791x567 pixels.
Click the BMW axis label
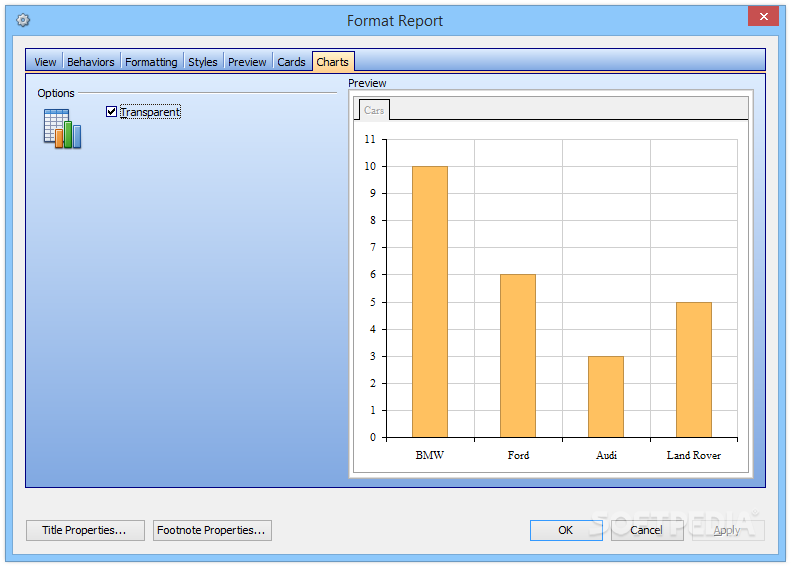(x=430, y=455)
